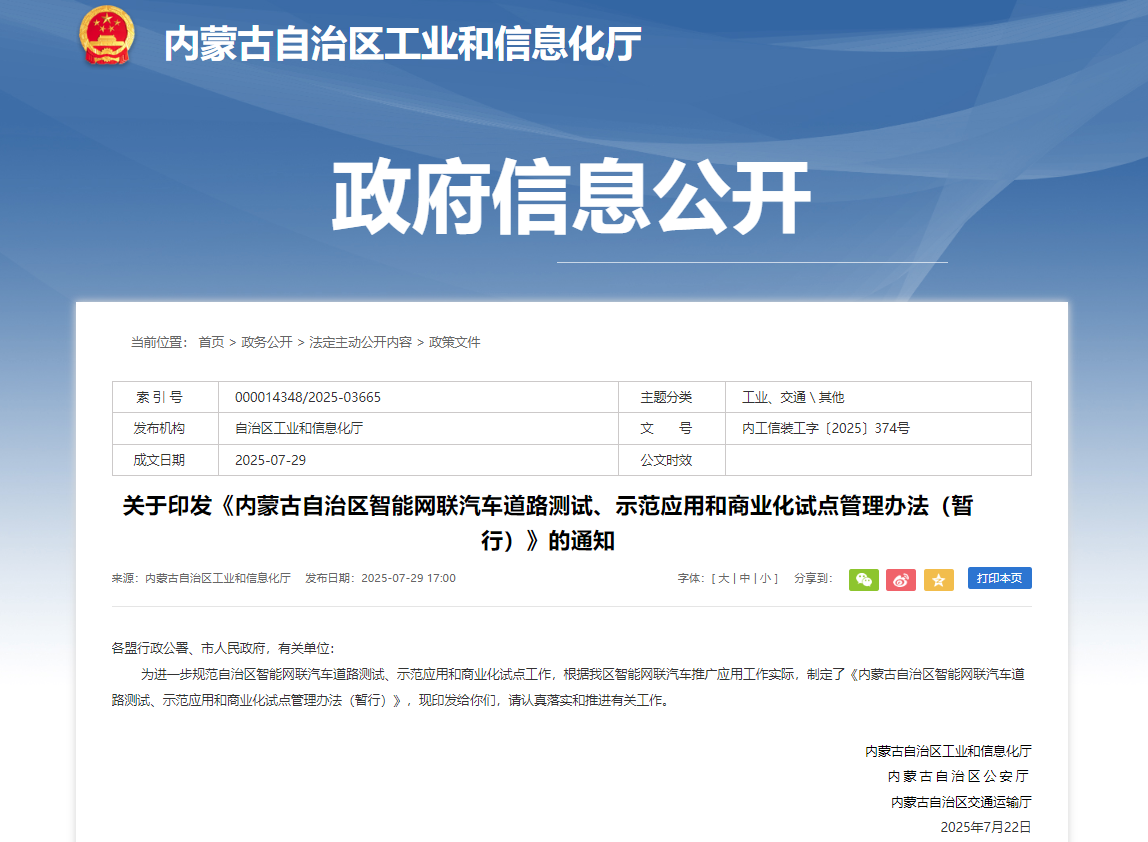The width and height of the screenshot is (1148, 842).
Task: Click the 工业、交通＼其他 category cell
Action: point(792,397)
